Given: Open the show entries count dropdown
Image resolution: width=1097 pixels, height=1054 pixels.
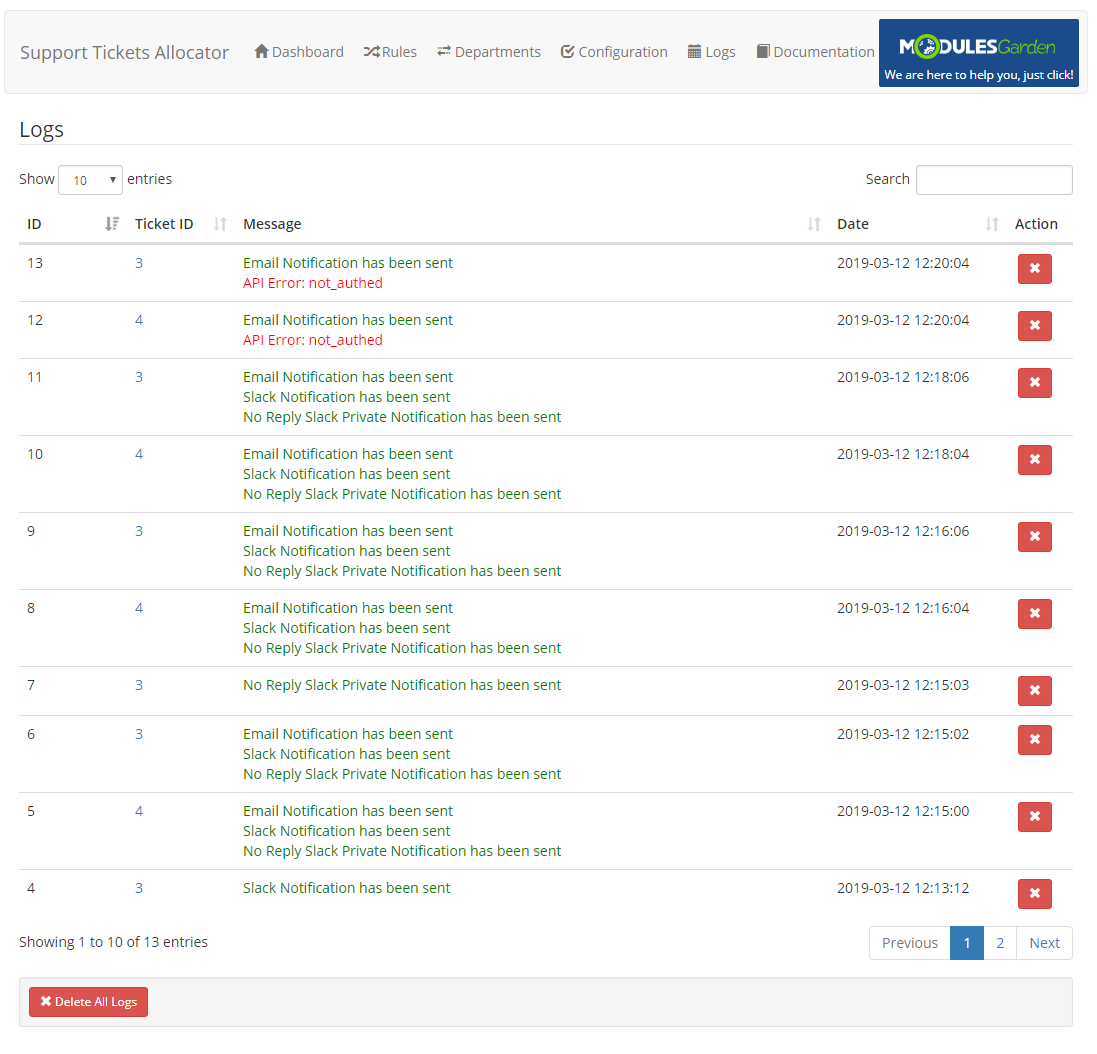Looking at the screenshot, I should pos(90,180).
